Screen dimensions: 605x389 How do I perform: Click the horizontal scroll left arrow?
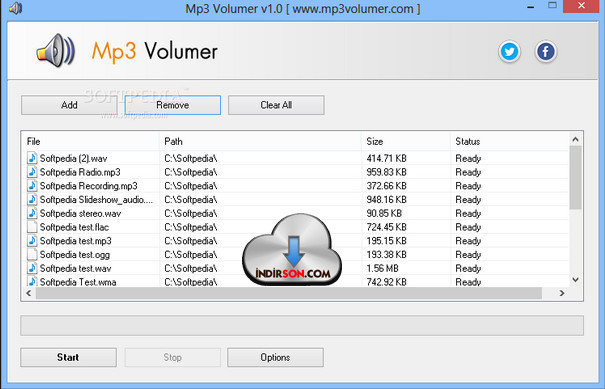click(29, 293)
